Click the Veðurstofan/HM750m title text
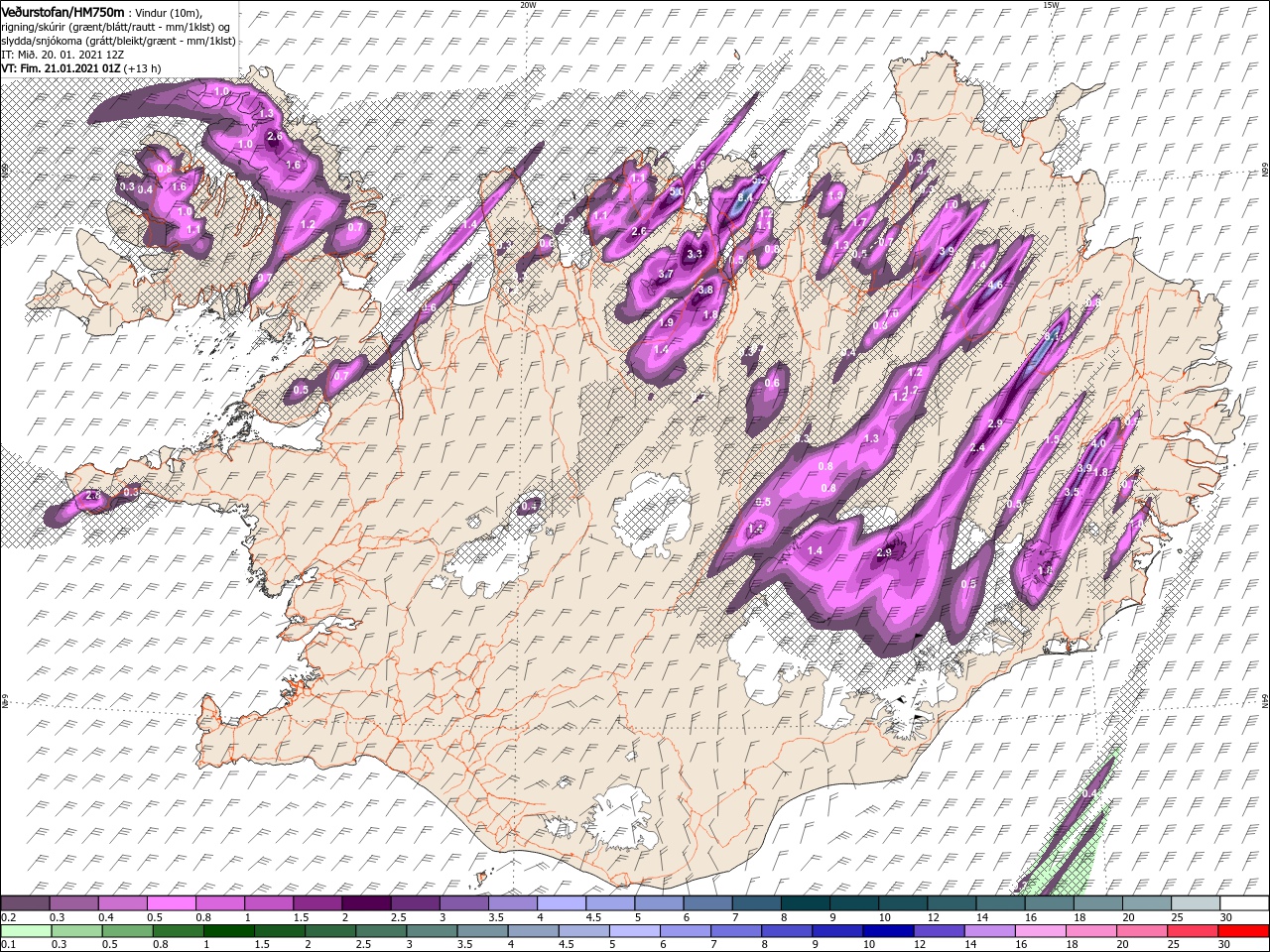The width and height of the screenshot is (1270, 952). [63, 11]
